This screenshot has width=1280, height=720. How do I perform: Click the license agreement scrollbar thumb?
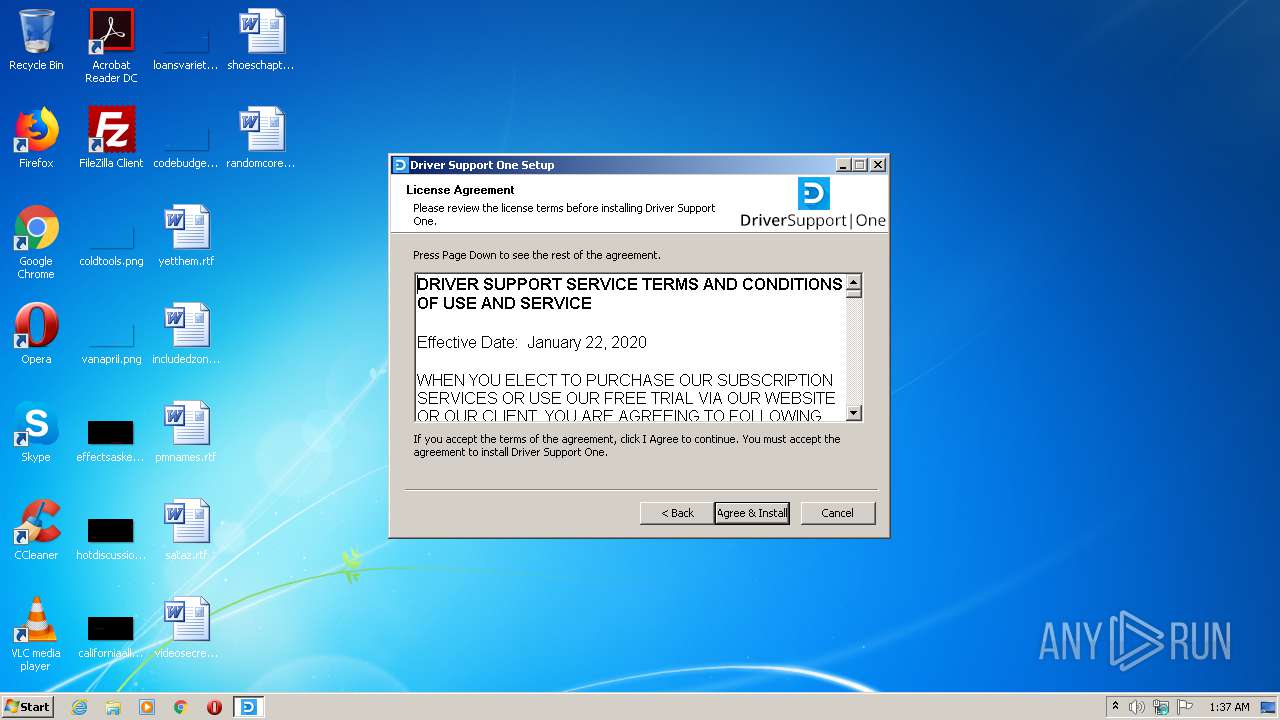coord(854,295)
